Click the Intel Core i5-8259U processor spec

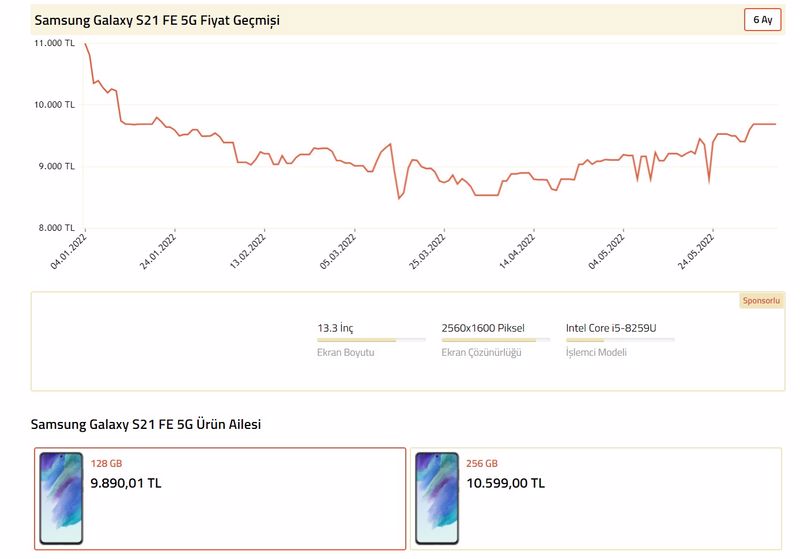click(x=617, y=328)
